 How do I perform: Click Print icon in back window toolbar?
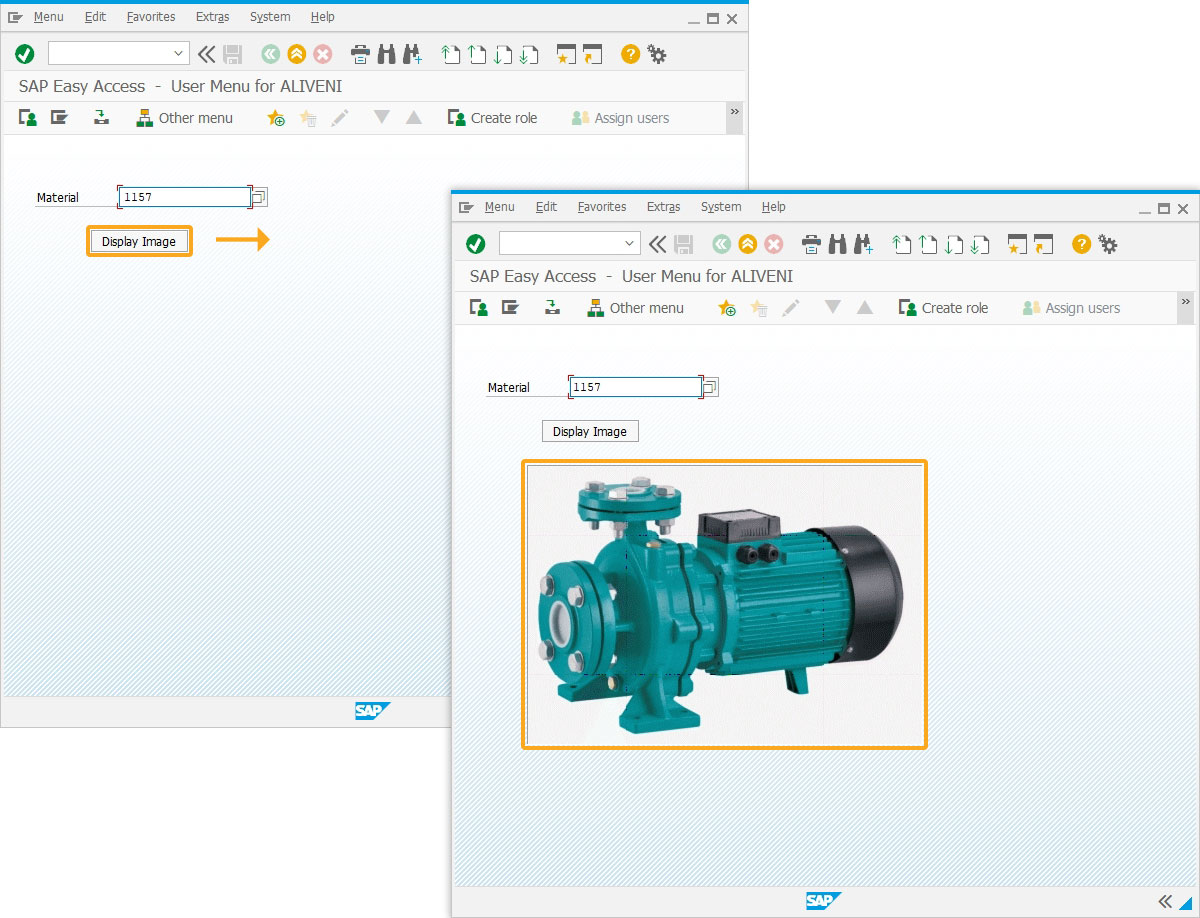coord(361,54)
